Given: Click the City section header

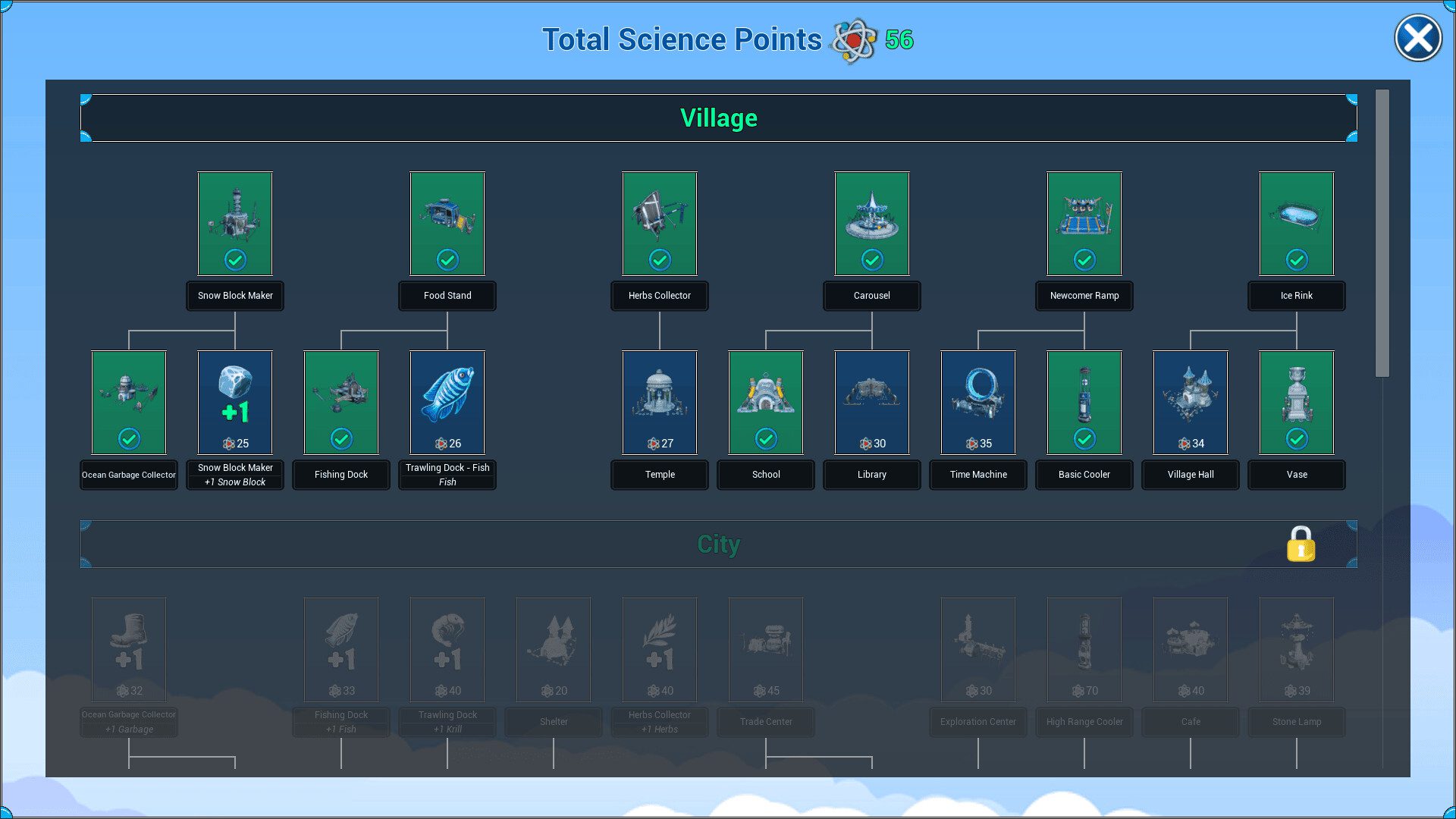Looking at the screenshot, I should 718,544.
